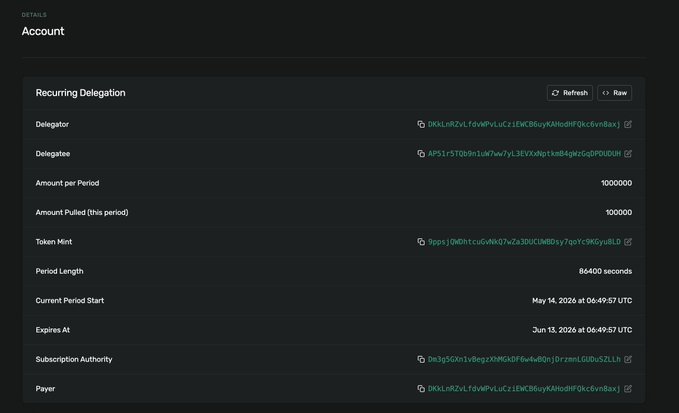Click the Subscription Authority label
Screen dimensions: 679x413
pyautogui.click(x=74, y=359)
